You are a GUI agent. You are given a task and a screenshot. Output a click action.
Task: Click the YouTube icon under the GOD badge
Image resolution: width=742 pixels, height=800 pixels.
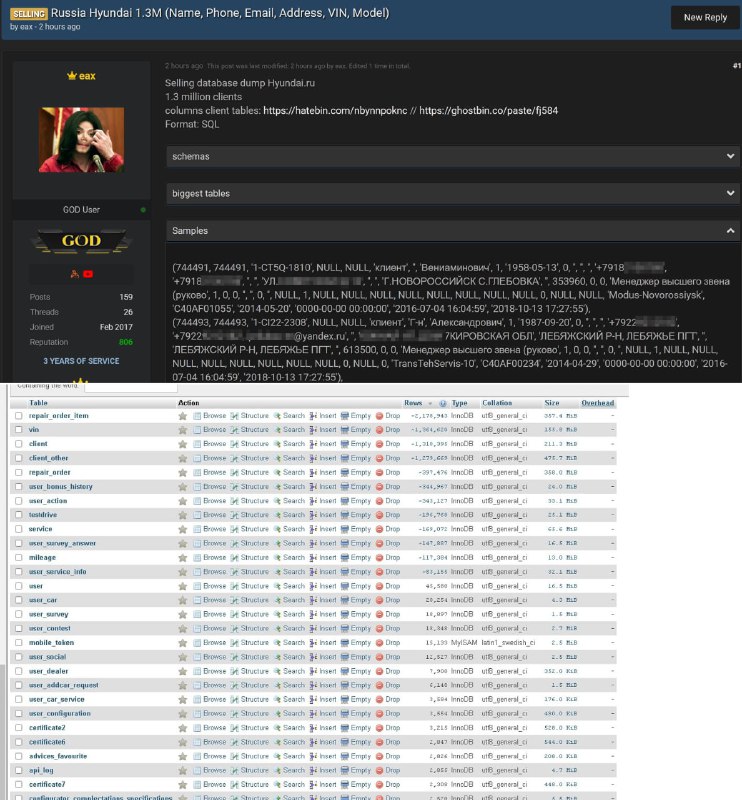88,273
